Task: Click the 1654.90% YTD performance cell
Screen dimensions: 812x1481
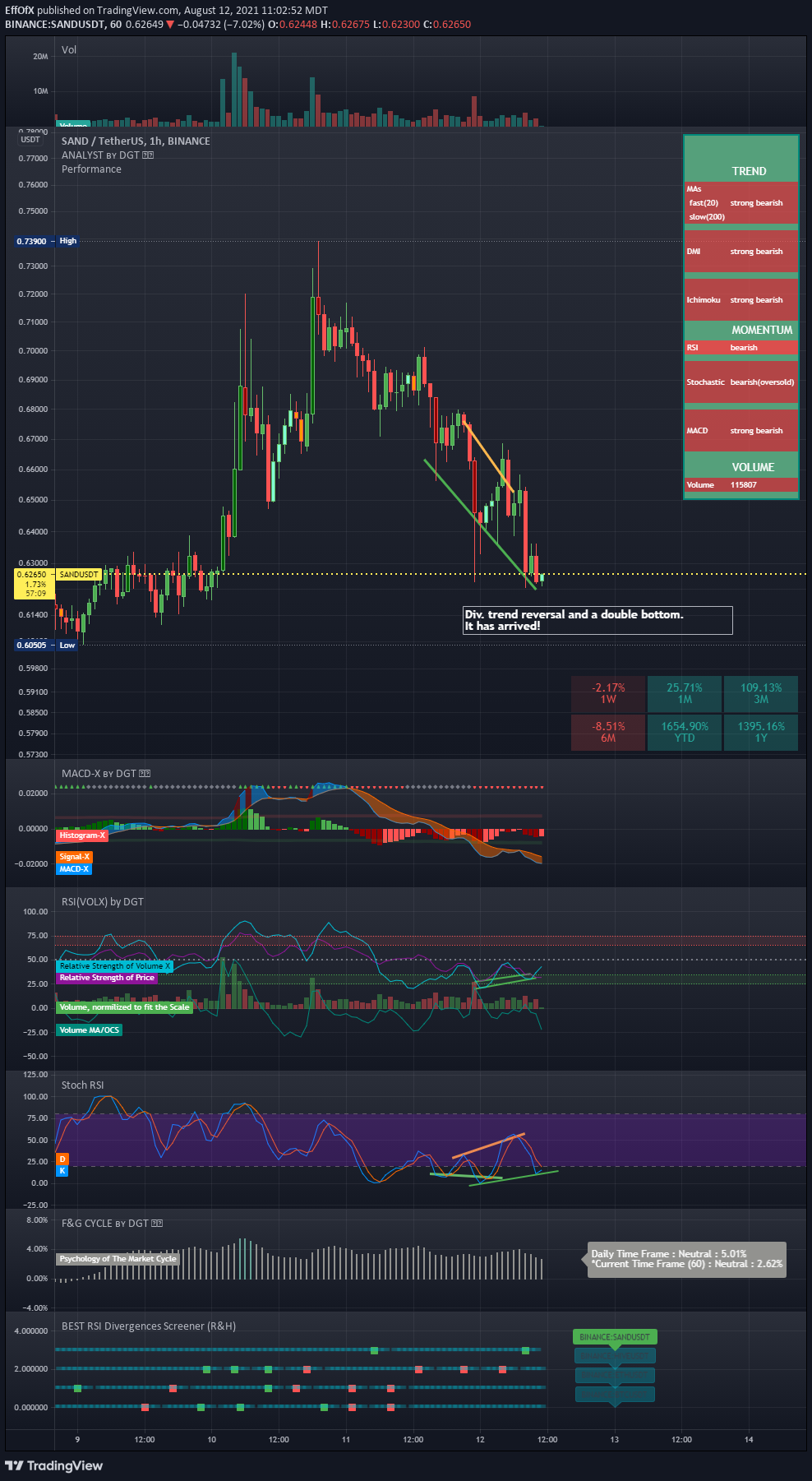Action: tap(685, 732)
